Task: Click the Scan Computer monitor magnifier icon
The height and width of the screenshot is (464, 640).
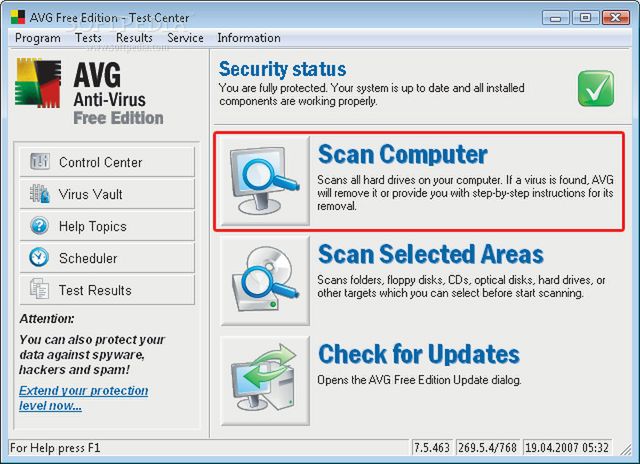Action: tap(265, 180)
